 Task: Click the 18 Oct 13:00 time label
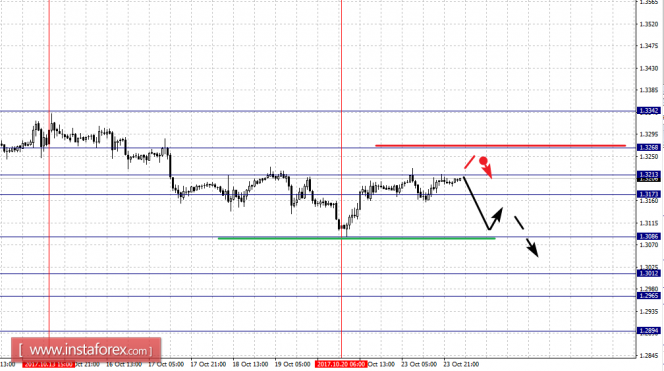point(250,364)
